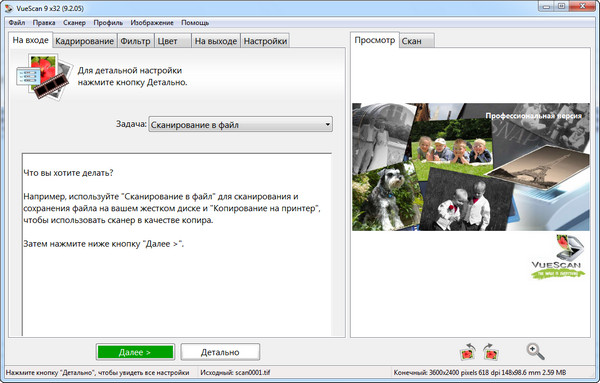Open the Изображение menu
Viewport: 600px width, 383px height.
[152, 23]
